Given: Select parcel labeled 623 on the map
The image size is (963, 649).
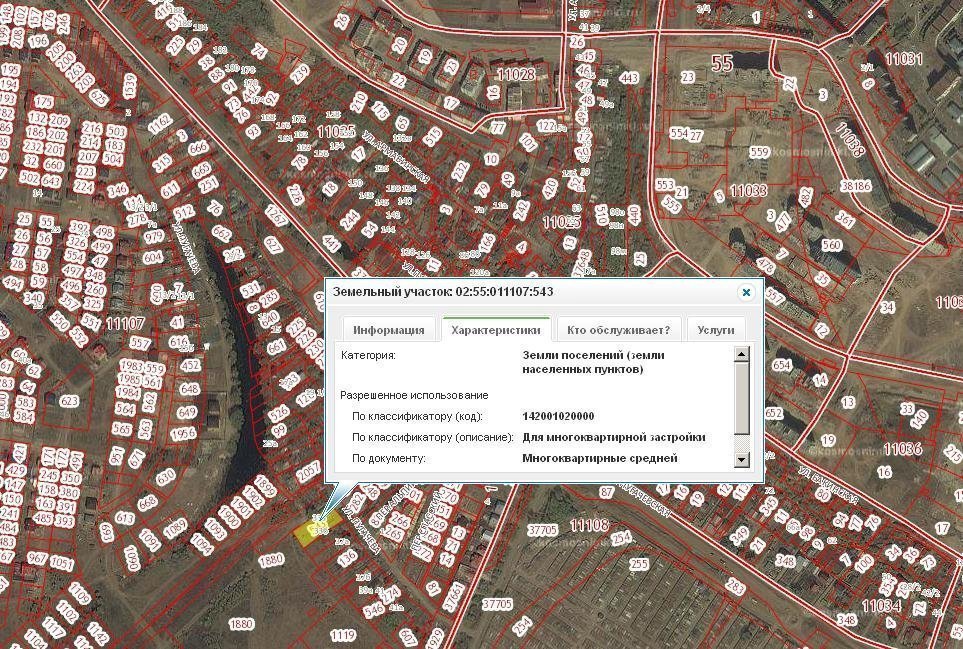Looking at the screenshot, I should click(x=69, y=401).
